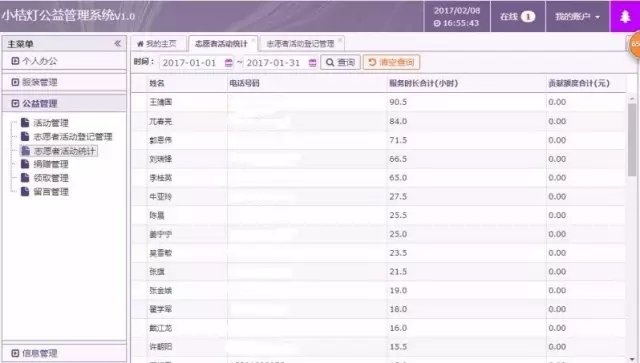Expand the 信息管理 menu section
Image resolution: width=640 pixels, height=363 pixels.
(64, 353)
